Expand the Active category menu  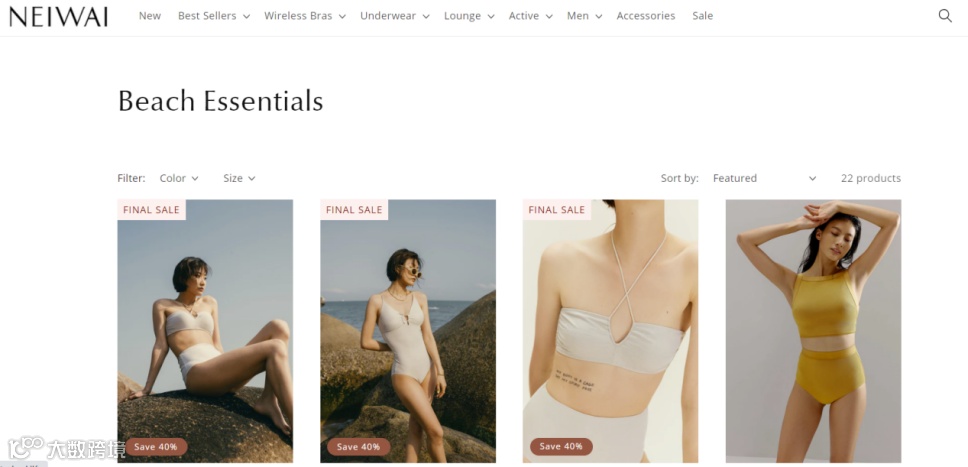(x=530, y=16)
